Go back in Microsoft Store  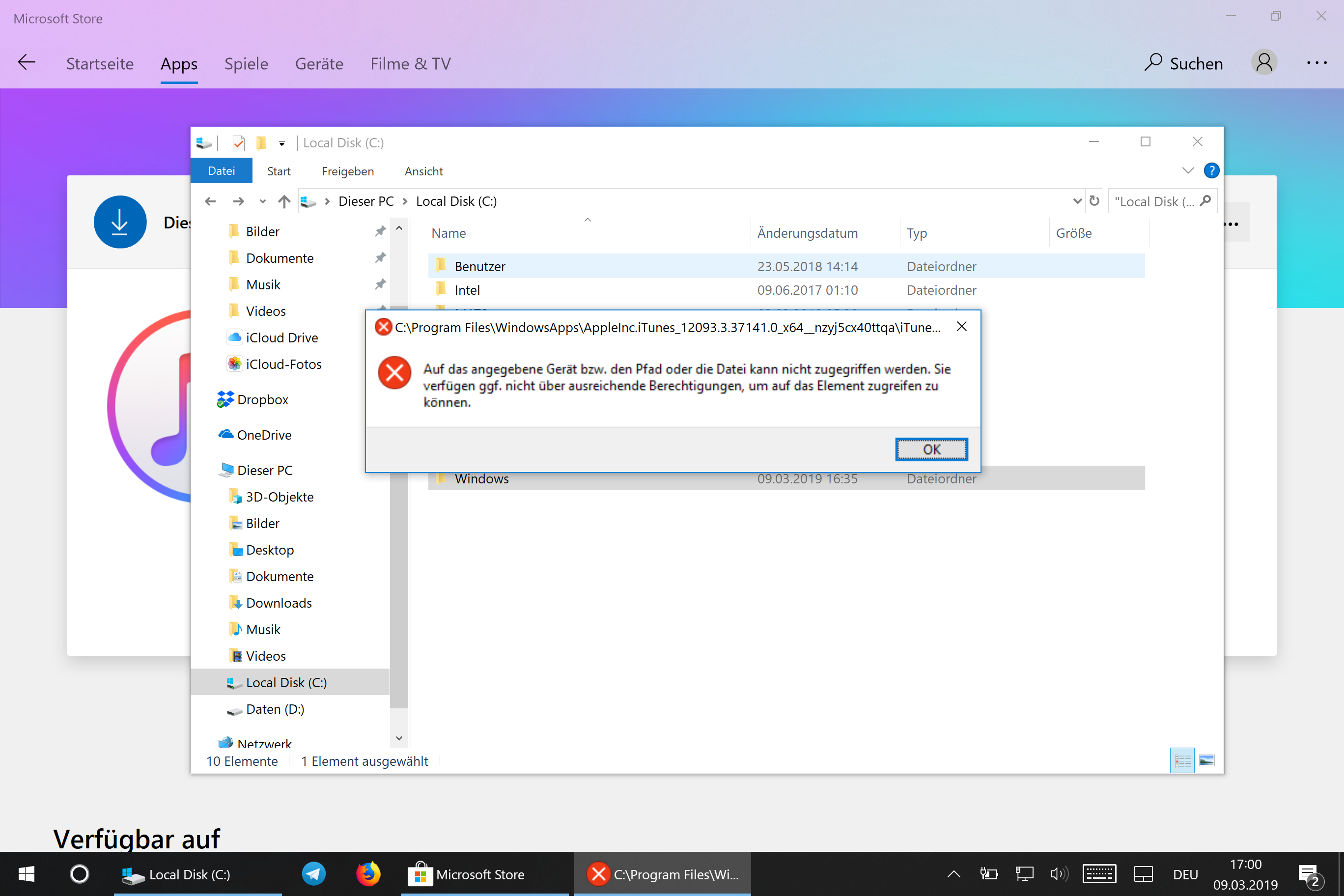(x=27, y=62)
